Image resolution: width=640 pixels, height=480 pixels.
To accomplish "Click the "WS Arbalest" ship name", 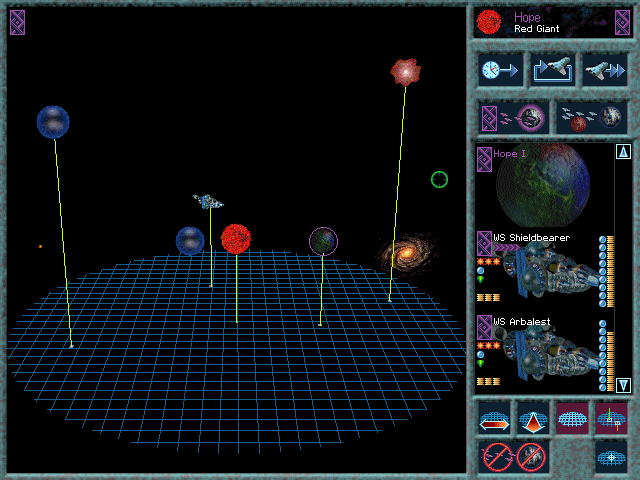I will point(522,322).
